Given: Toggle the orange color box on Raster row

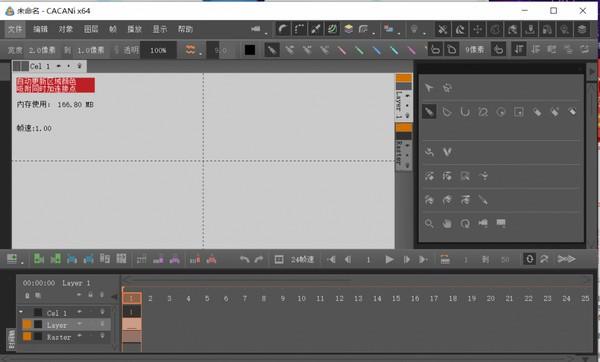Looking at the screenshot, I should 27,337.
